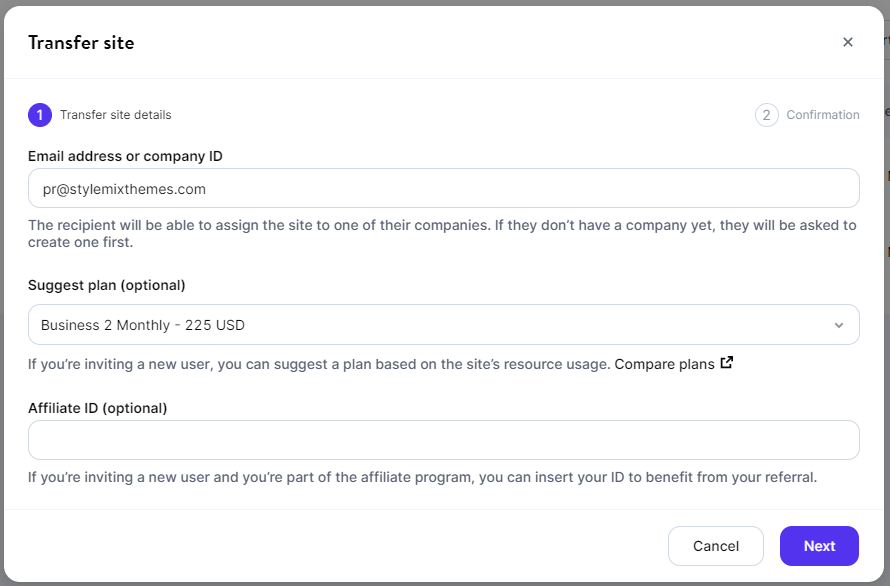The width and height of the screenshot is (890, 586).
Task: Open the Suggest plan dropdown showing Business 2 Monthly
Action: tap(444, 325)
